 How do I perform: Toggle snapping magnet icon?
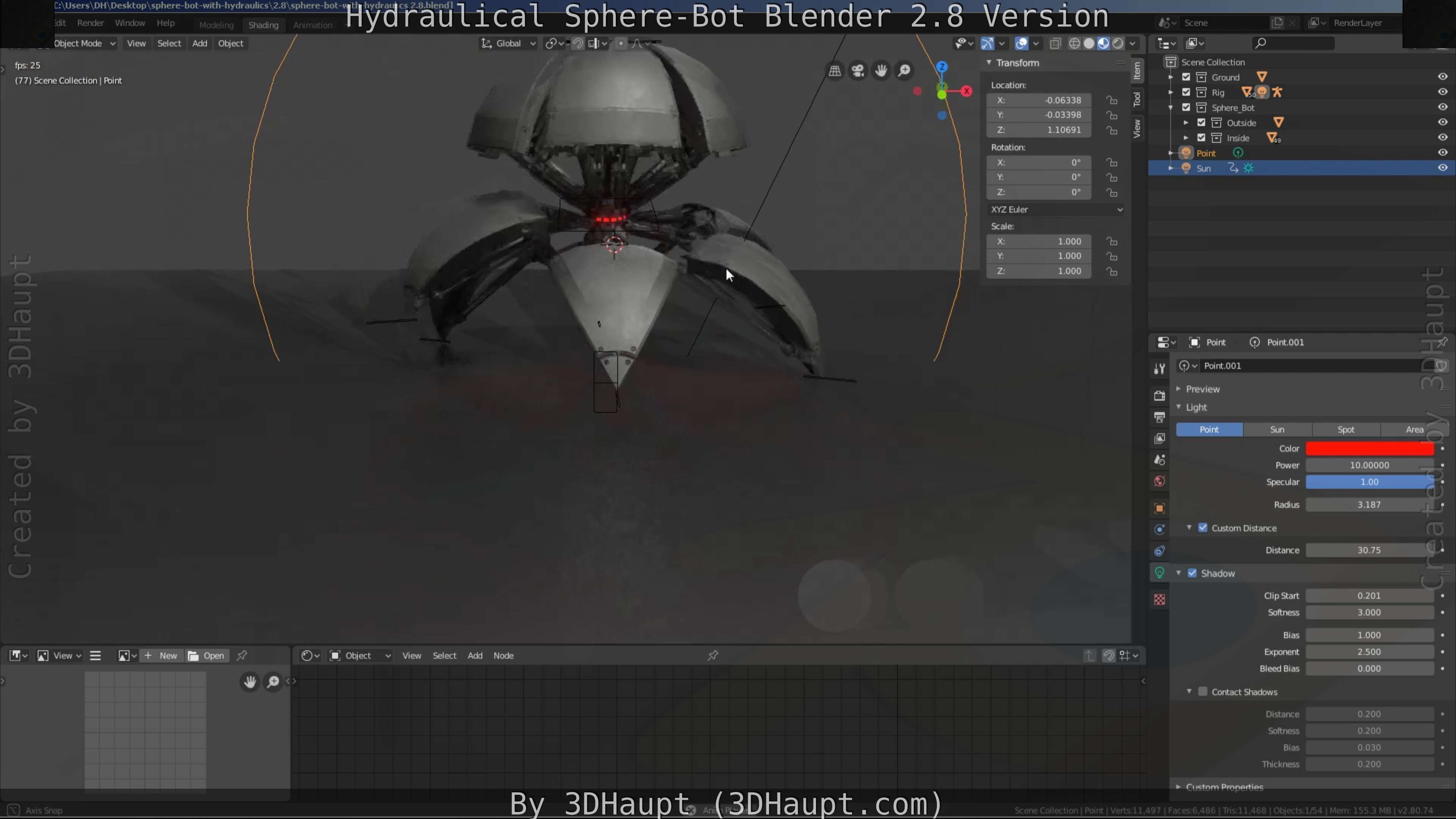tap(577, 44)
